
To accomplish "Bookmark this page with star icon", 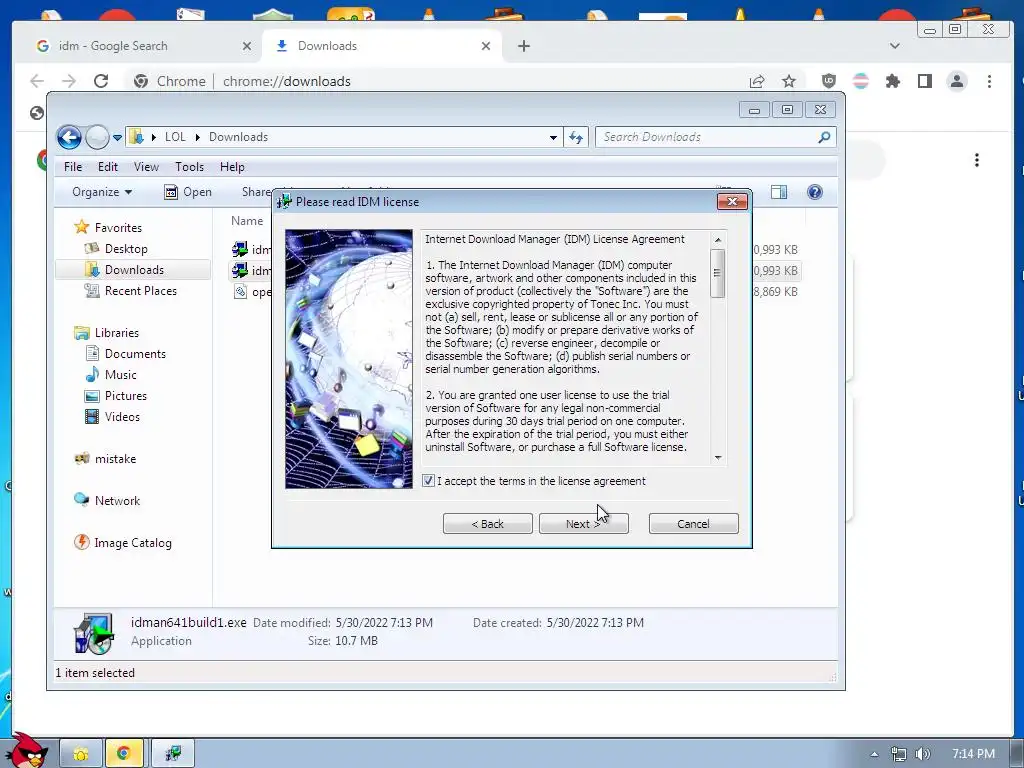I will coord(789,81).
